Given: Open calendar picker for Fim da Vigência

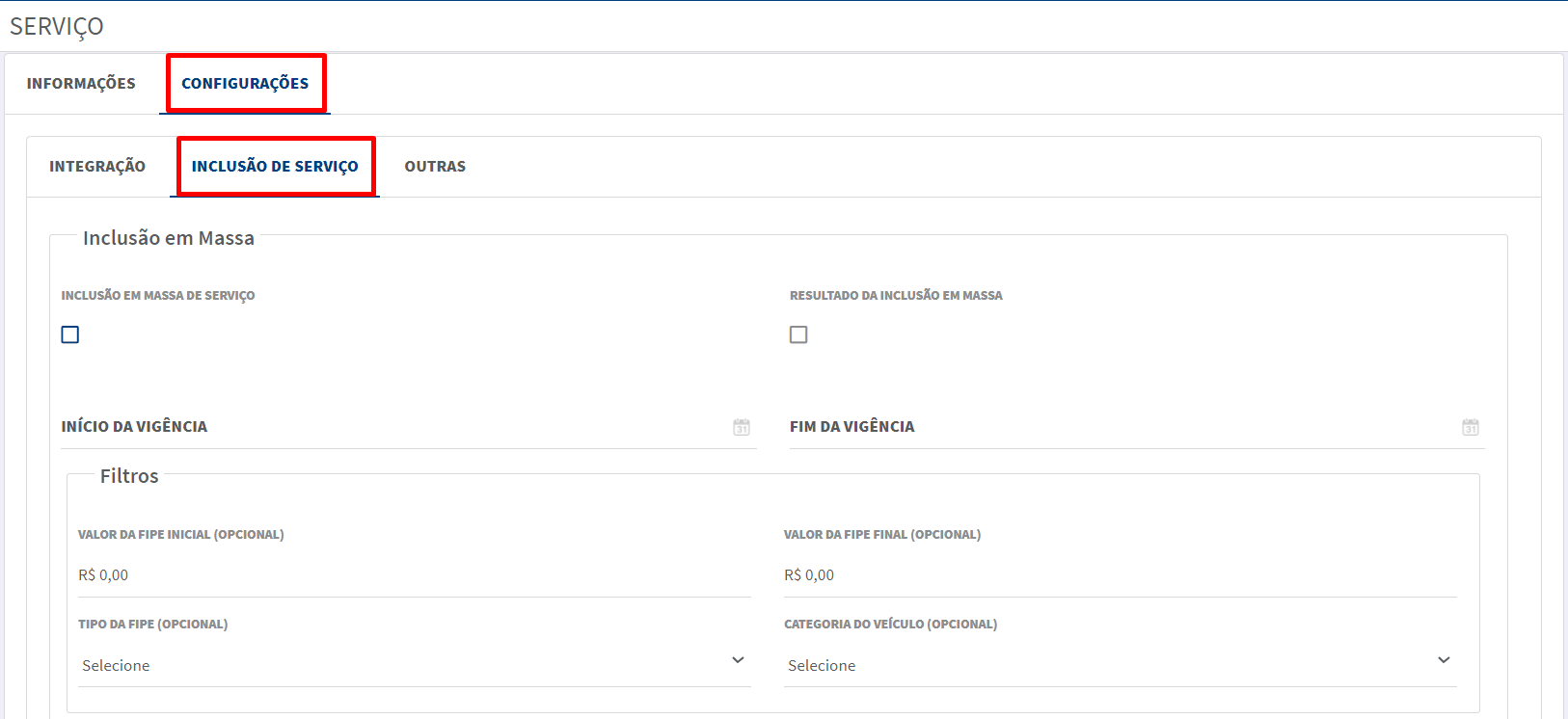Looking at the screenshot, I should click(1471, 427).
